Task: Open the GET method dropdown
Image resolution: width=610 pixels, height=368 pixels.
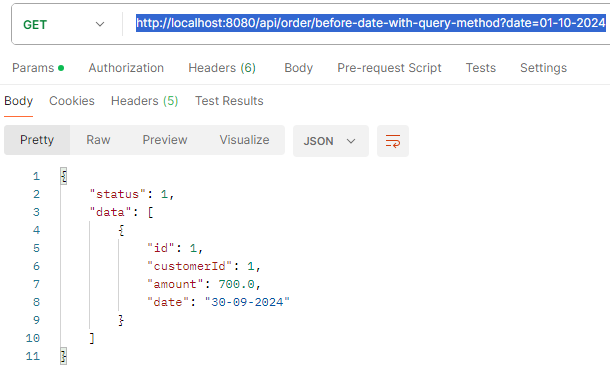Action: pyautogui.click(x=64, y=25)
